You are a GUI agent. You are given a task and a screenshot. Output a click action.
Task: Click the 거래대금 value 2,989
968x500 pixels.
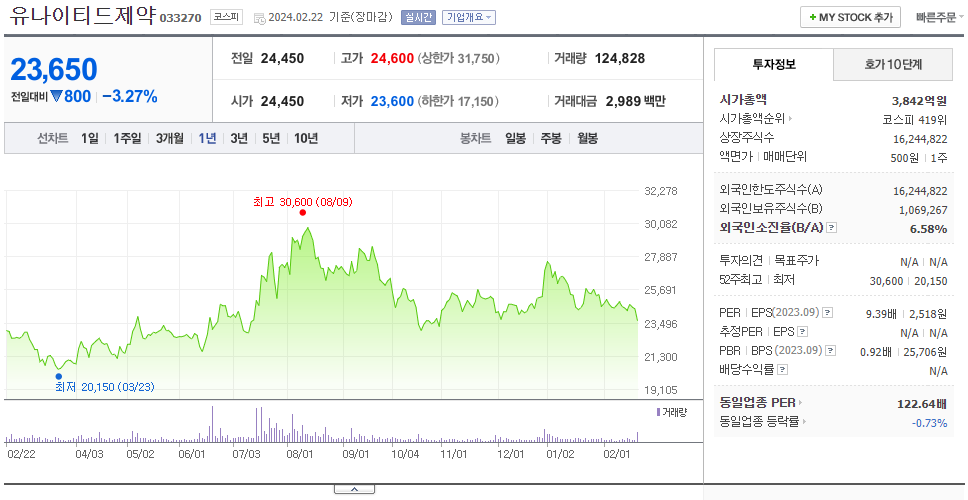624,101
